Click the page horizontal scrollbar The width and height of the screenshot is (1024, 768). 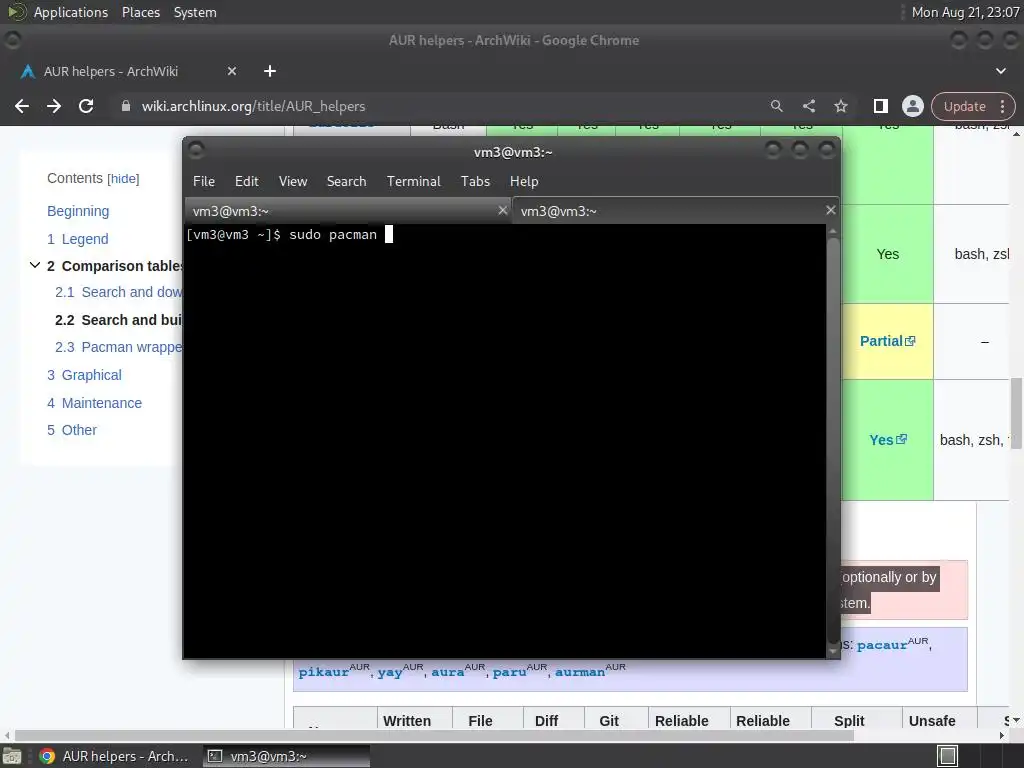tap(434, 735)
